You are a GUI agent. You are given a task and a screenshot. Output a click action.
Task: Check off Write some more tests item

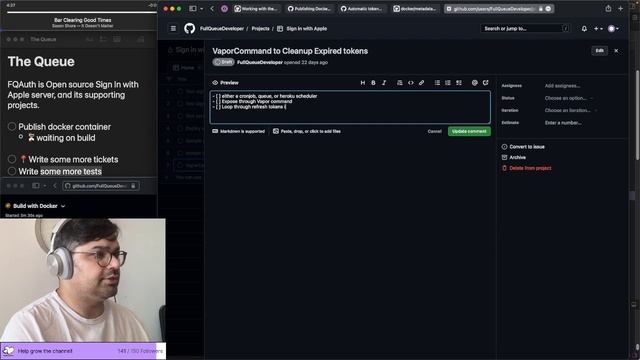click(x=12, y=171)
